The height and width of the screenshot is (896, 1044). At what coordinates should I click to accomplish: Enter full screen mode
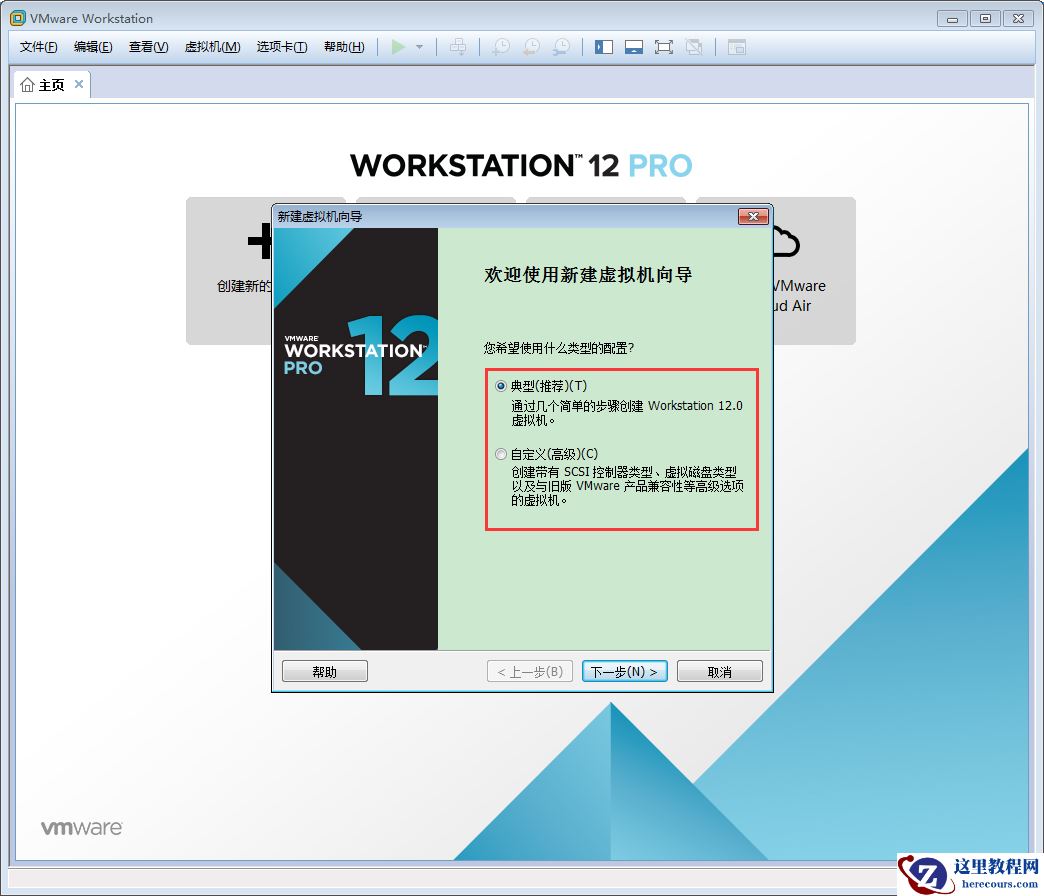point(664,46)
